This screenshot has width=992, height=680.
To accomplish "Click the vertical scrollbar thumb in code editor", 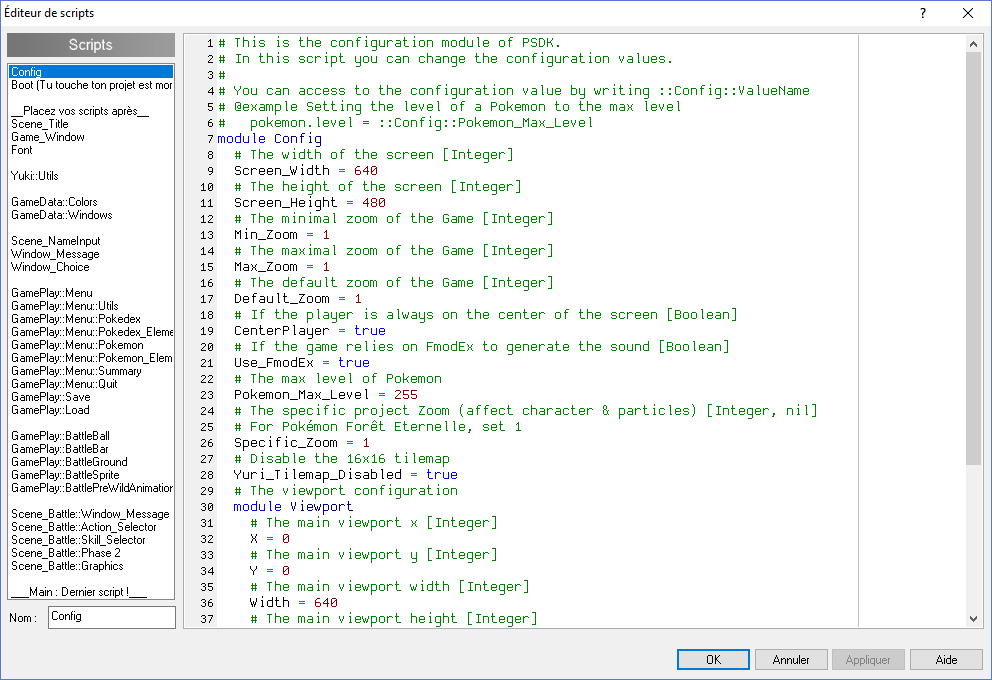I will pyautogui.click(x=973, y=258).
